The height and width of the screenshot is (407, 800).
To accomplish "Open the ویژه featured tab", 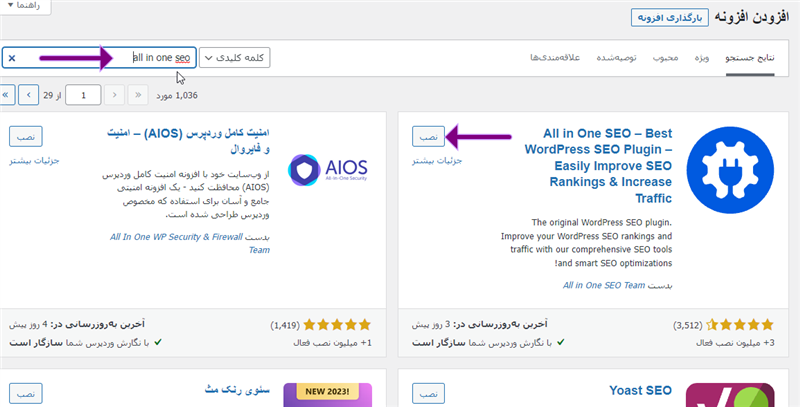I will point(702,58).
